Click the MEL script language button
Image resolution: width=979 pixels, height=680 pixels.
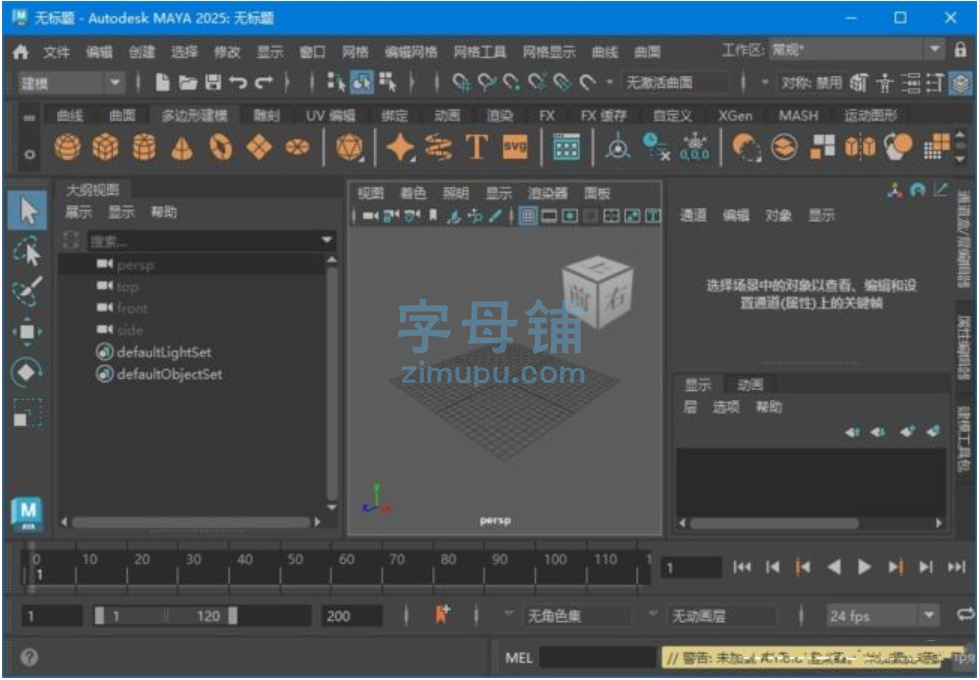pos(518,658)
